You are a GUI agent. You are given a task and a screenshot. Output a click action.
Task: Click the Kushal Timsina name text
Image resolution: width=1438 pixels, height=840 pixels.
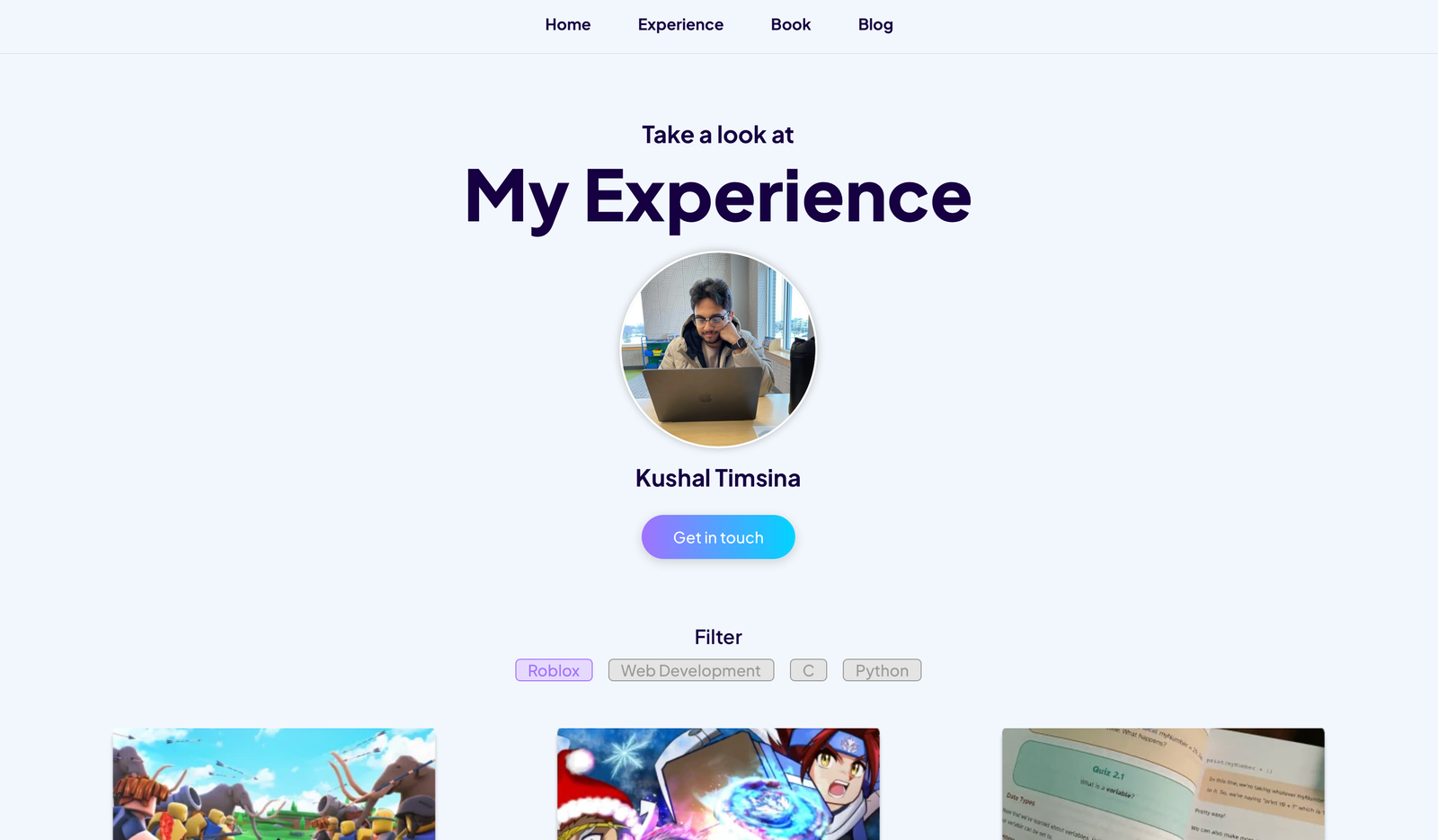coord(718,478)
